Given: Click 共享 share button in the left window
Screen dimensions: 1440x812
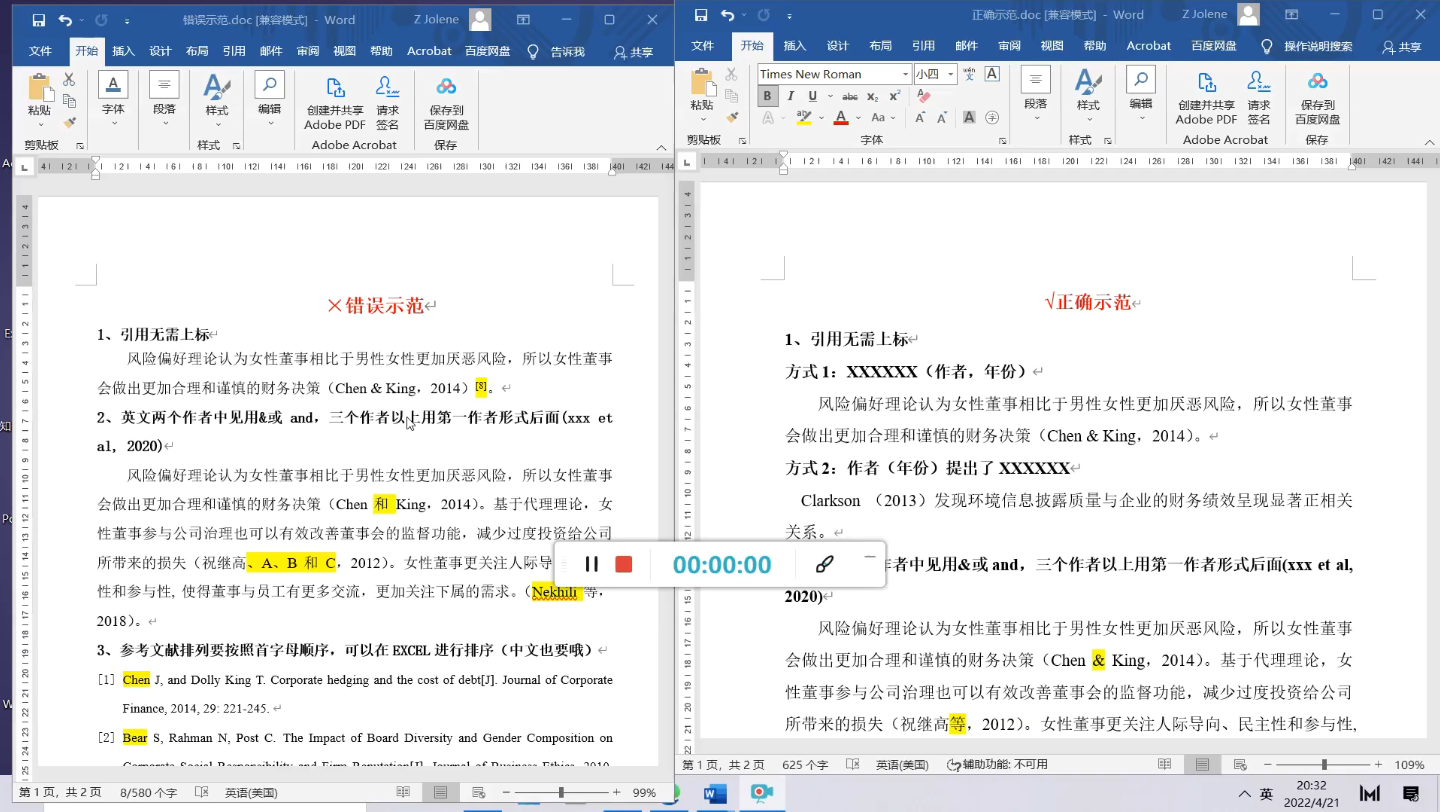Looking at the screenshot, I should click(x=633, y=52).
